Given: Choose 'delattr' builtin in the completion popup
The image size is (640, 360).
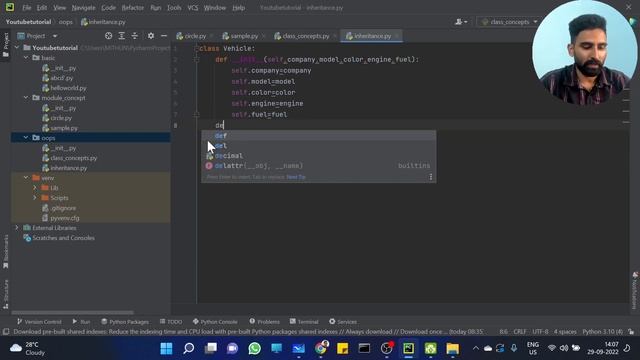Looking at the screenshot, I should tap(318, 166).
